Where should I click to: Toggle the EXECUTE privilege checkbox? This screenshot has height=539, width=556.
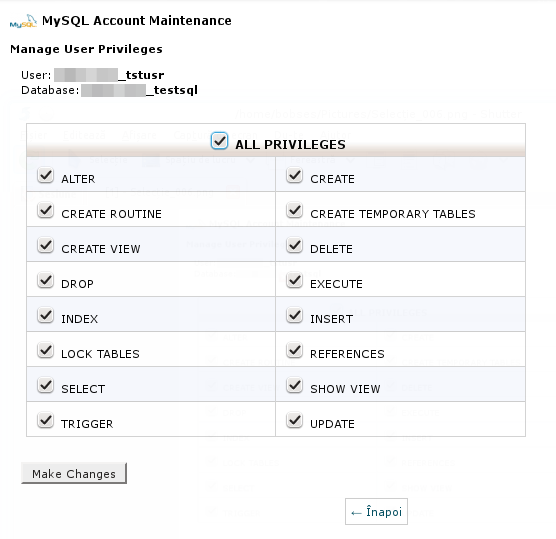click(295, 280)
